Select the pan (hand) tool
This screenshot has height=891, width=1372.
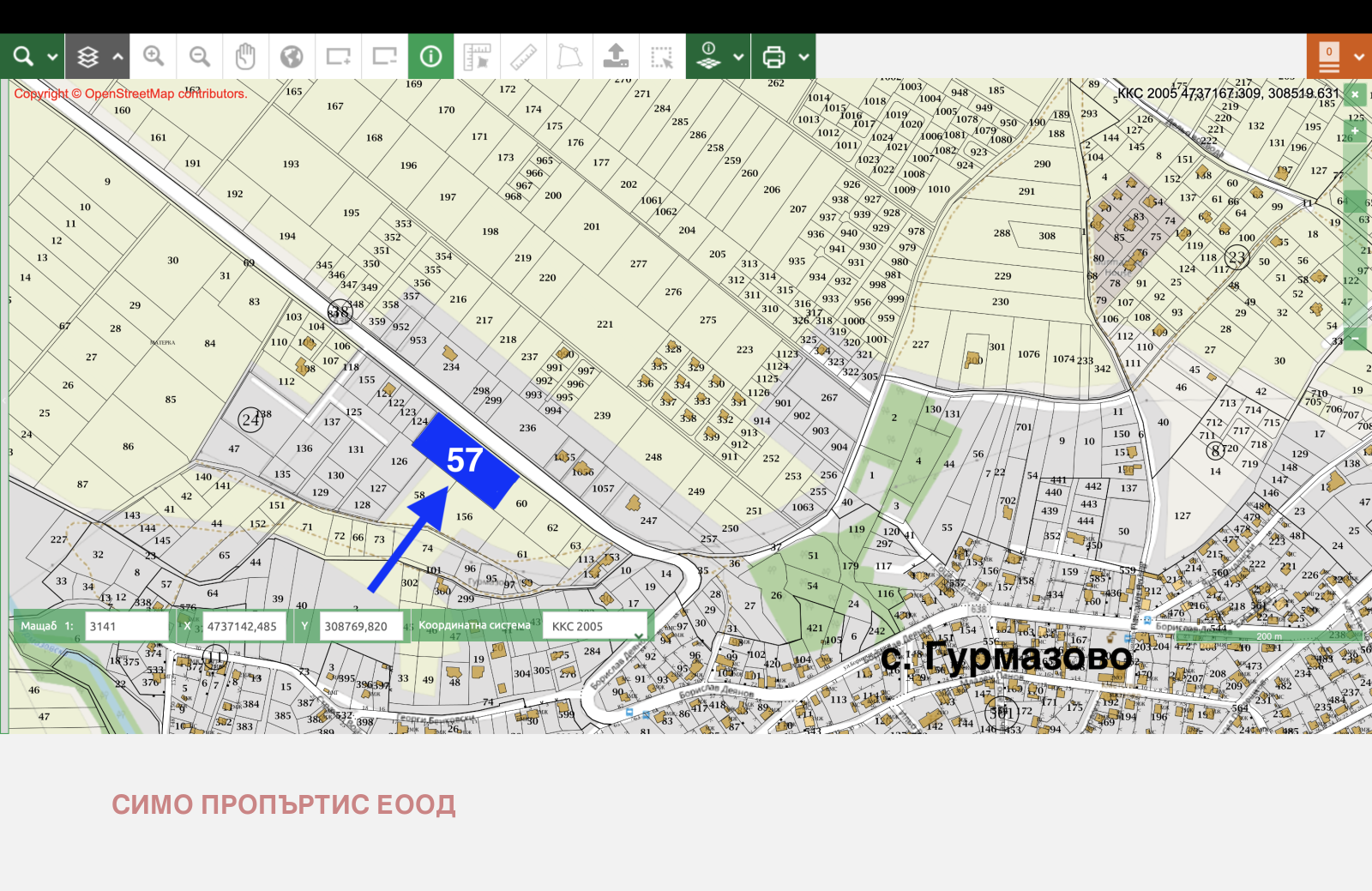(246, 56)
